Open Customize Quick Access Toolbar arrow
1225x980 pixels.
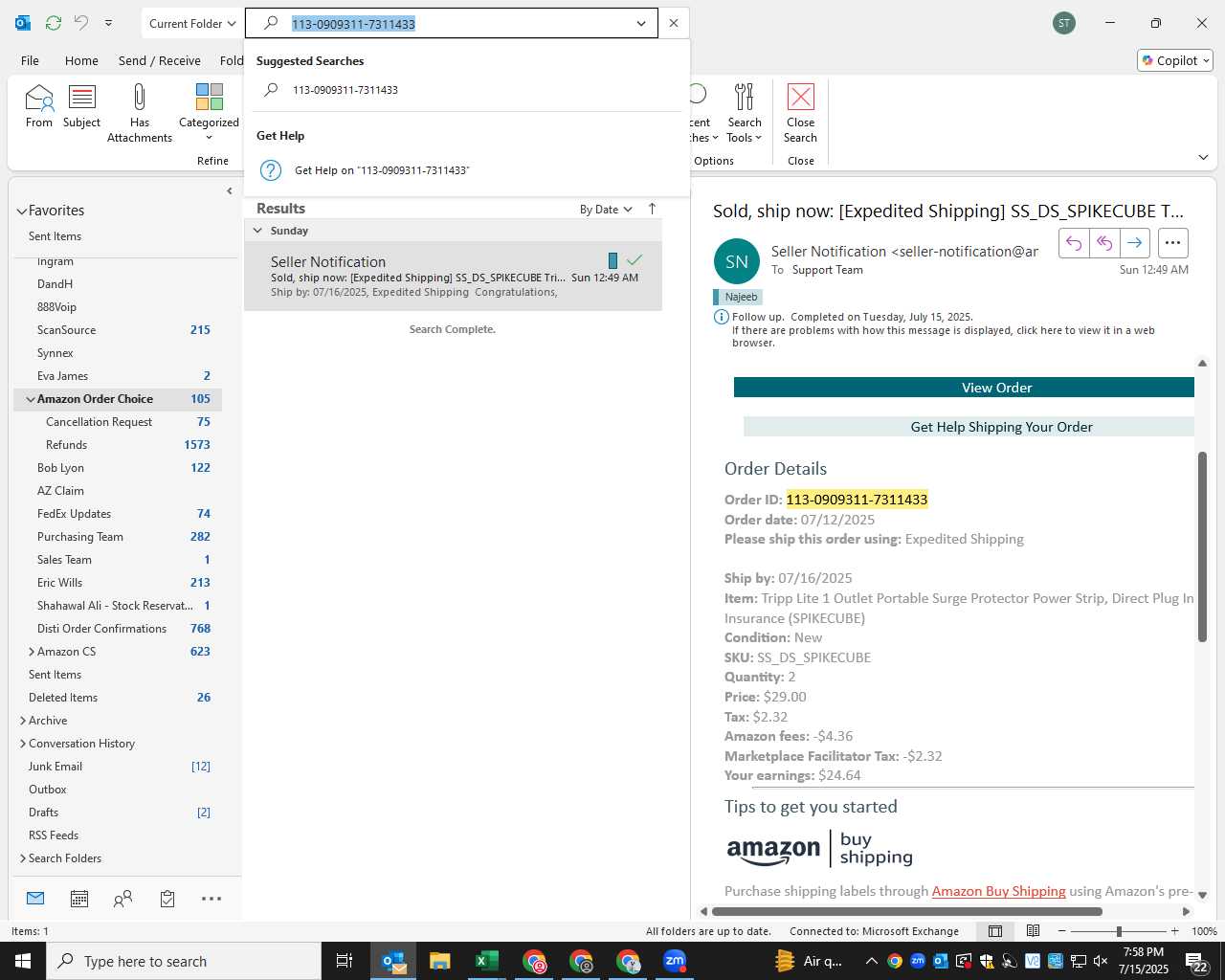108,23
